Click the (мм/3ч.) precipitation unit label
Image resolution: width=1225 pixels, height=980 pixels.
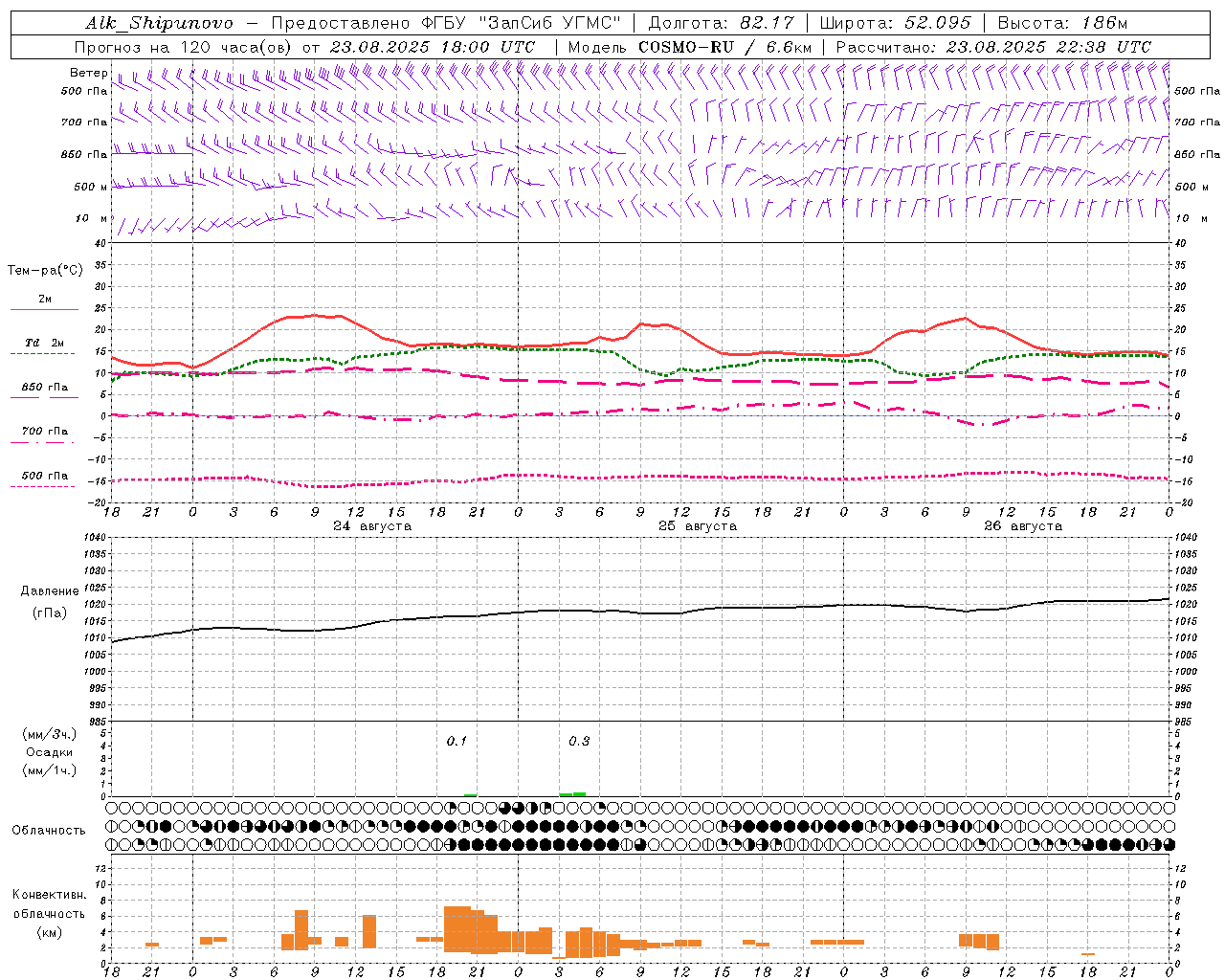pos(50,734)
